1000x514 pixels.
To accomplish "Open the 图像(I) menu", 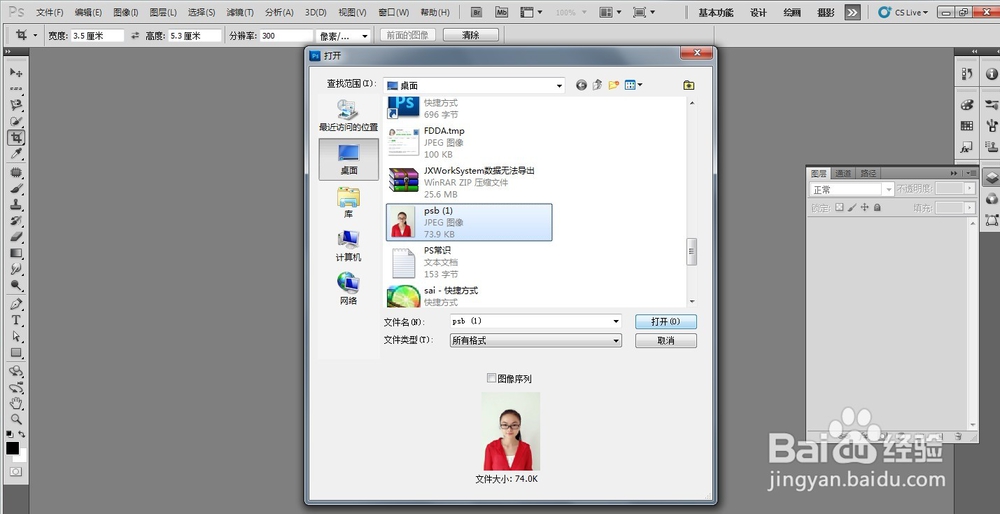I will coord(126,13).
